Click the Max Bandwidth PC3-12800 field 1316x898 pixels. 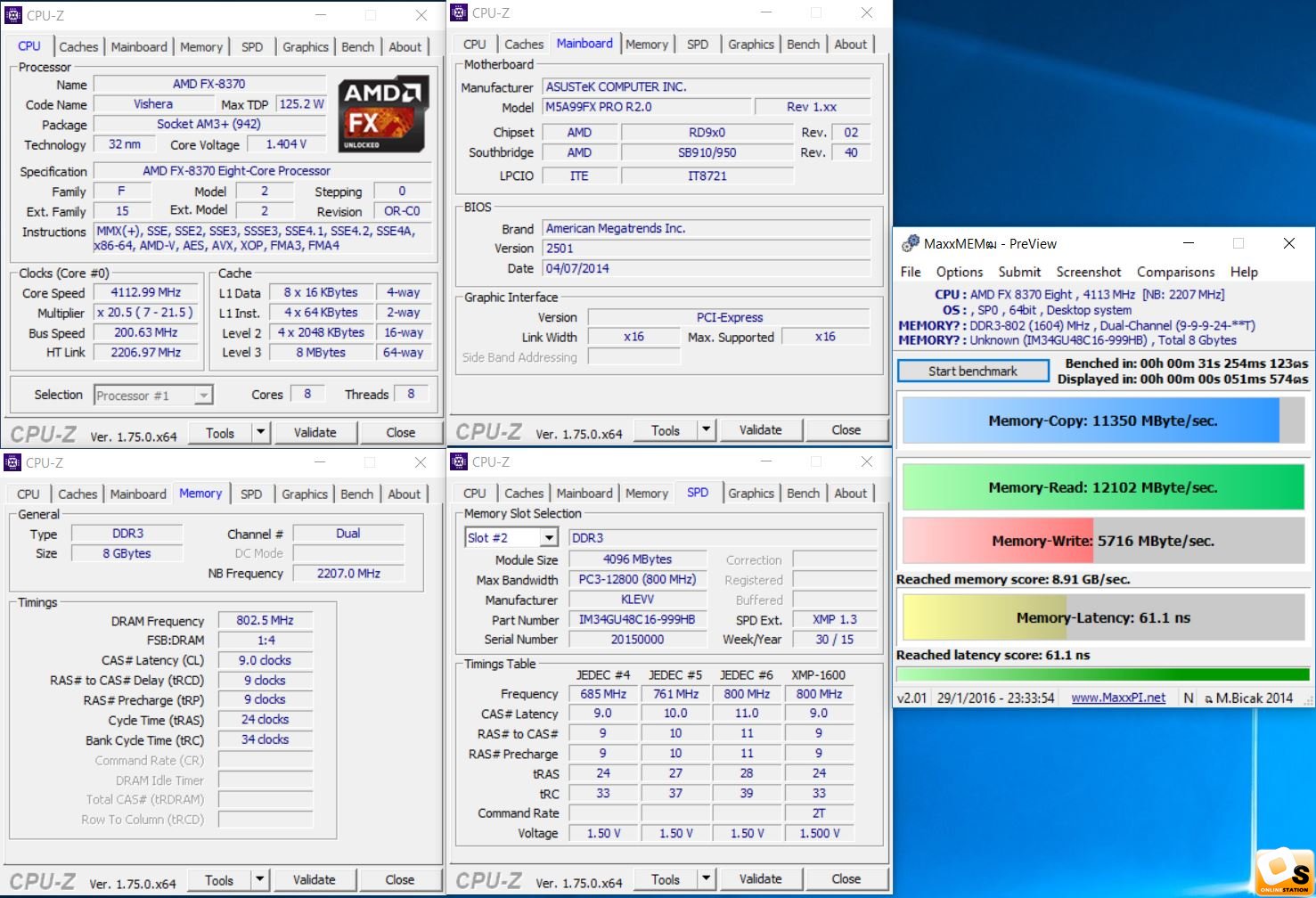[637, 579]
